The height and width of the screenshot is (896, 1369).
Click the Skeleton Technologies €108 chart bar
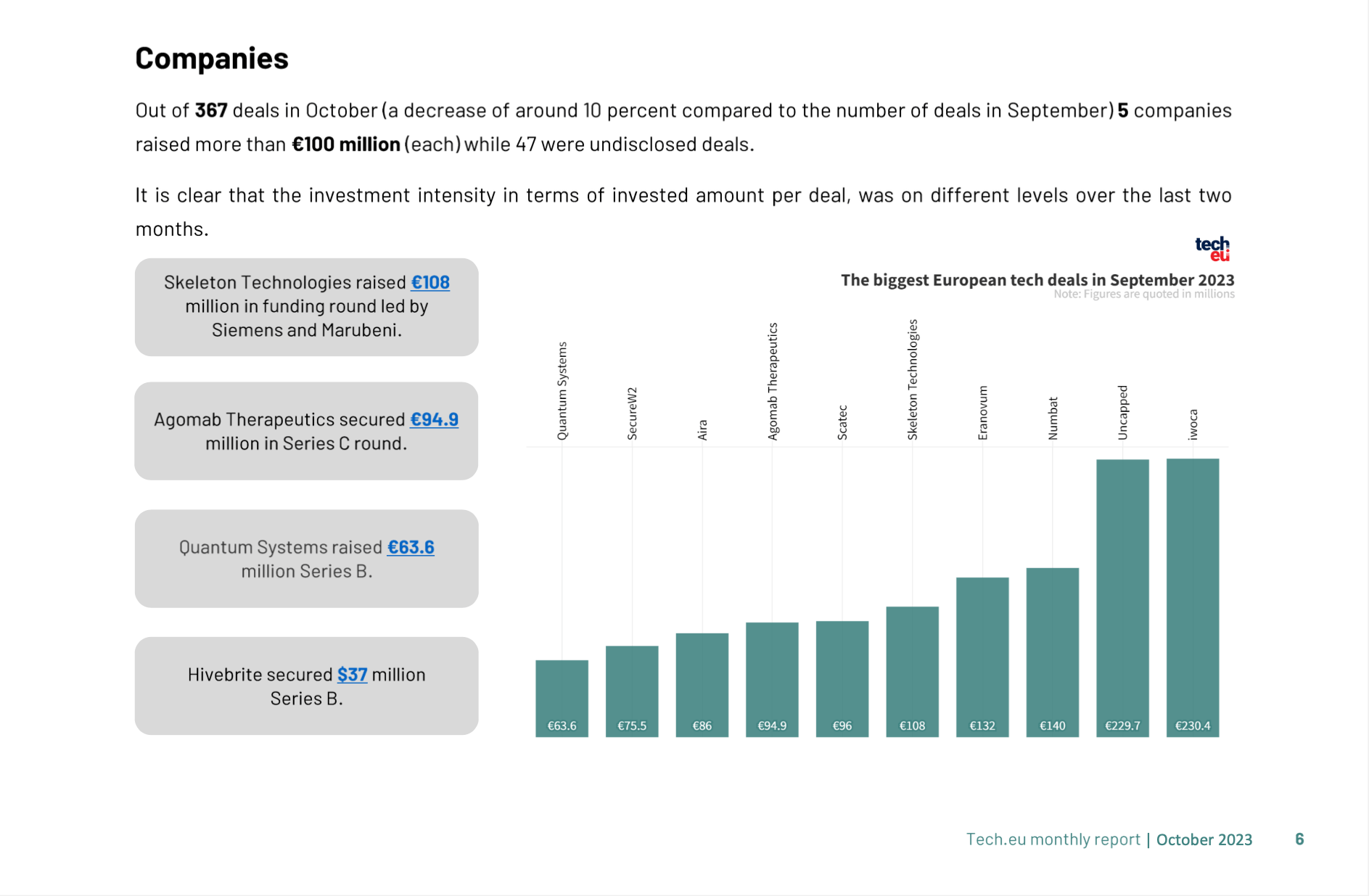[912, 671]
